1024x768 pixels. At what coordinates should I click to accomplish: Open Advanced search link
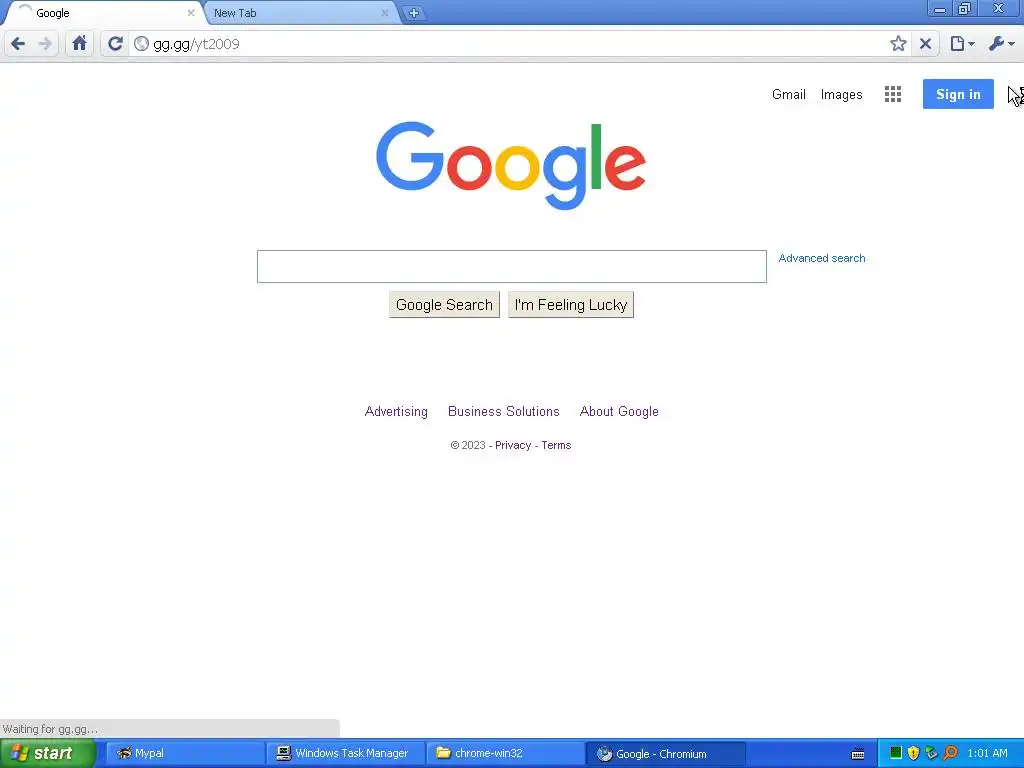822,258
